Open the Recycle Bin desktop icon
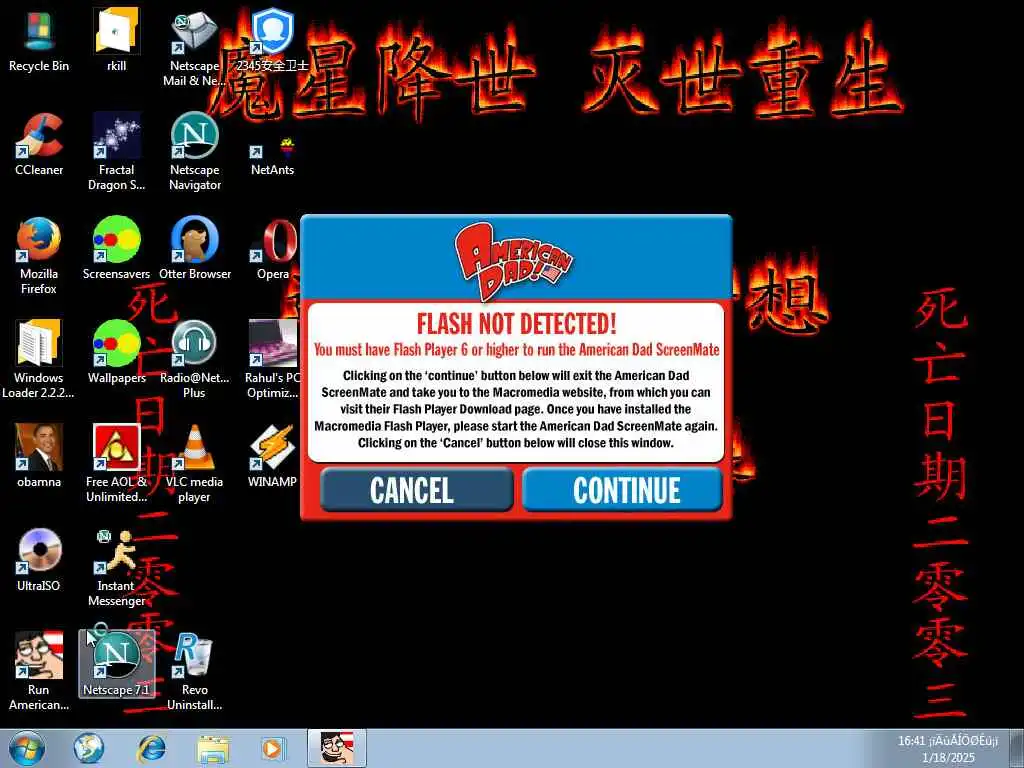Screen dimensions: 1024x768 (39, 40)
